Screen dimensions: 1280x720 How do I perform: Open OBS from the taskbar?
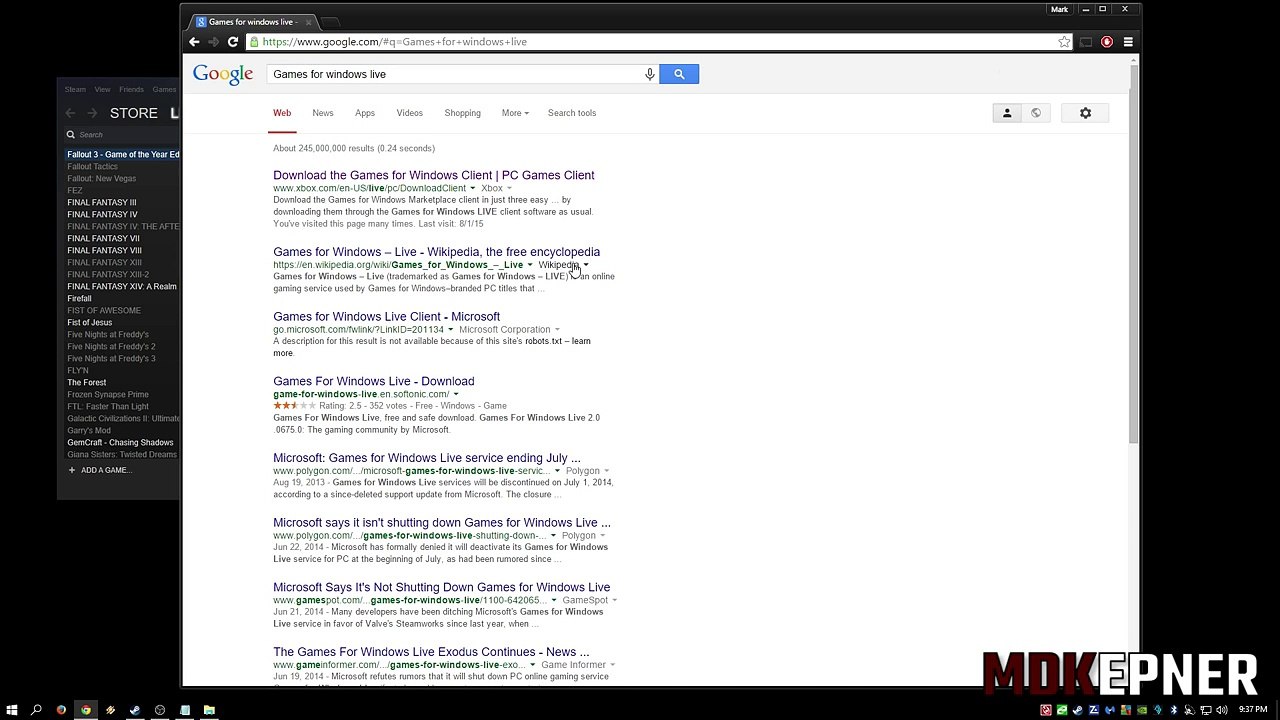pyautogui.click(x=160, y=710)
